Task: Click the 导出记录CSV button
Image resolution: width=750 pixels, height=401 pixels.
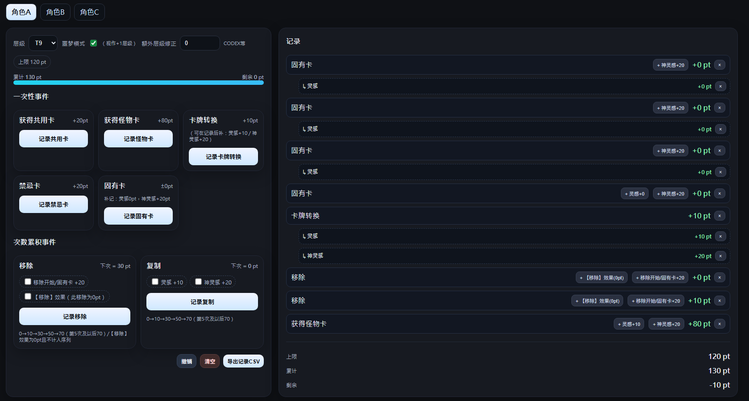Action: 243,361
